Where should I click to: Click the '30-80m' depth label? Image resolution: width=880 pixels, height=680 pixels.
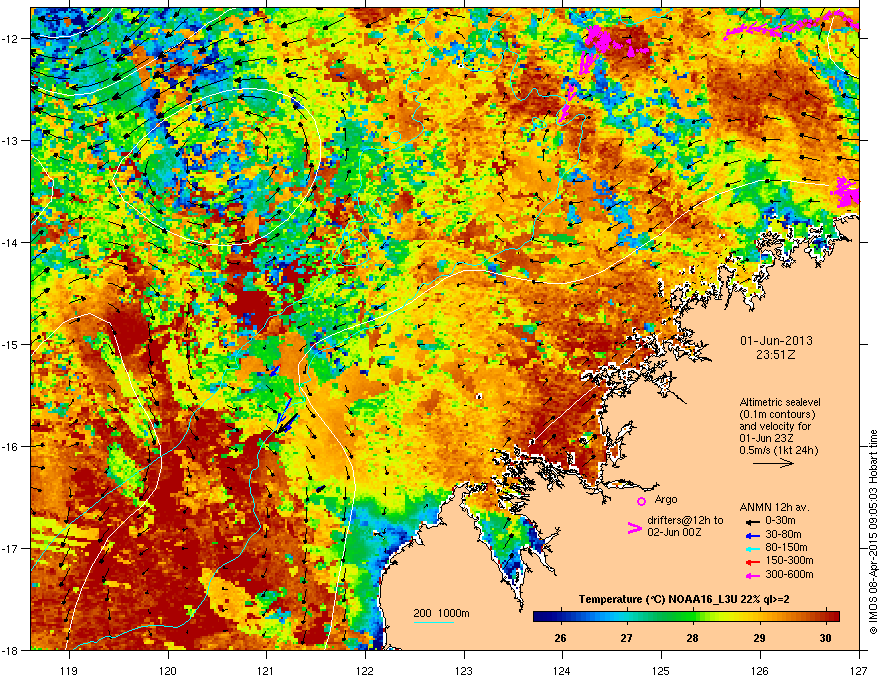783,535
